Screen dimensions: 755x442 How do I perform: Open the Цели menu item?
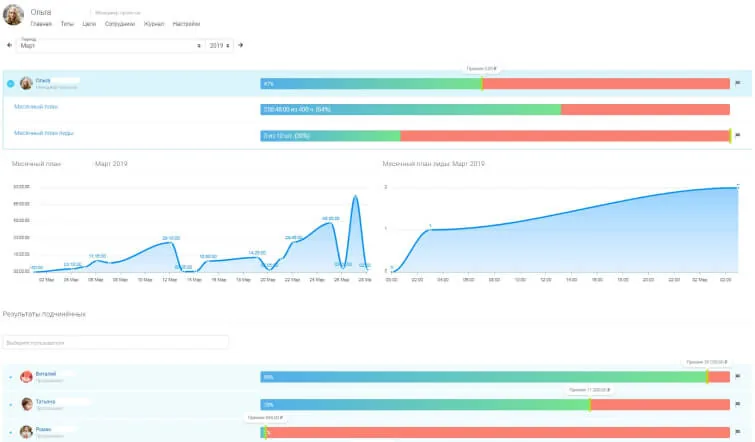[89, 24]
